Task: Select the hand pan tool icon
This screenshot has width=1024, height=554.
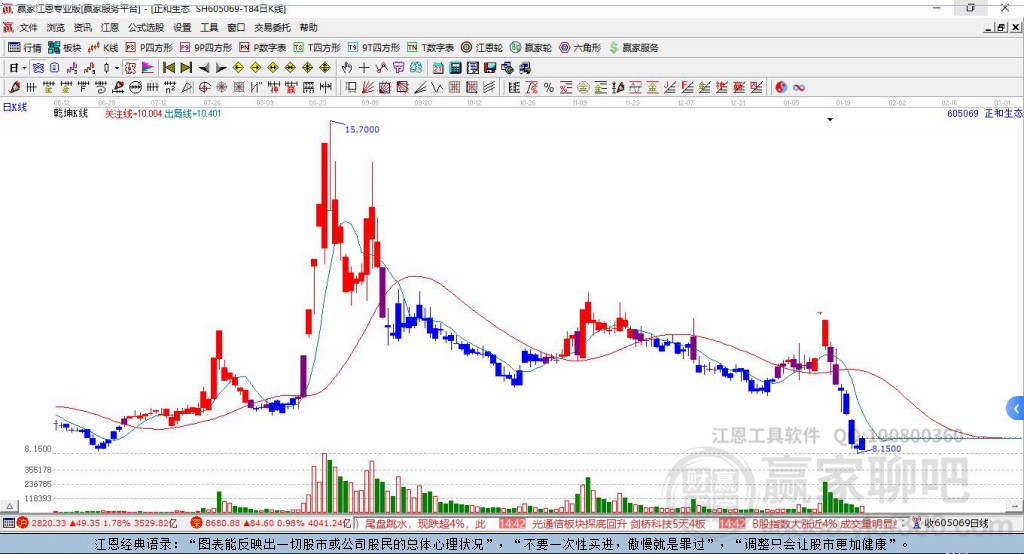Action: (347, 67)
